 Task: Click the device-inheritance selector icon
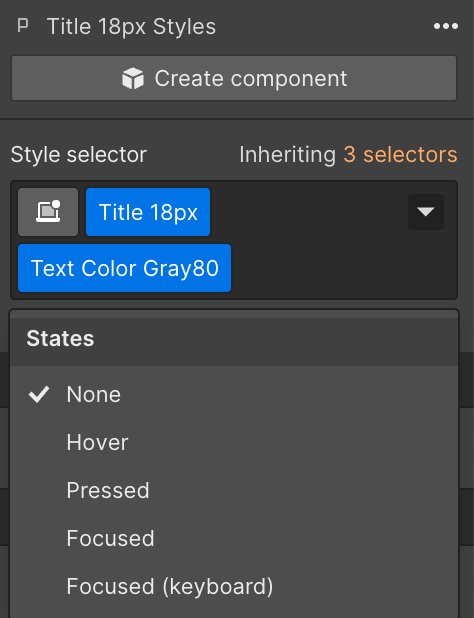pos(48,212)
